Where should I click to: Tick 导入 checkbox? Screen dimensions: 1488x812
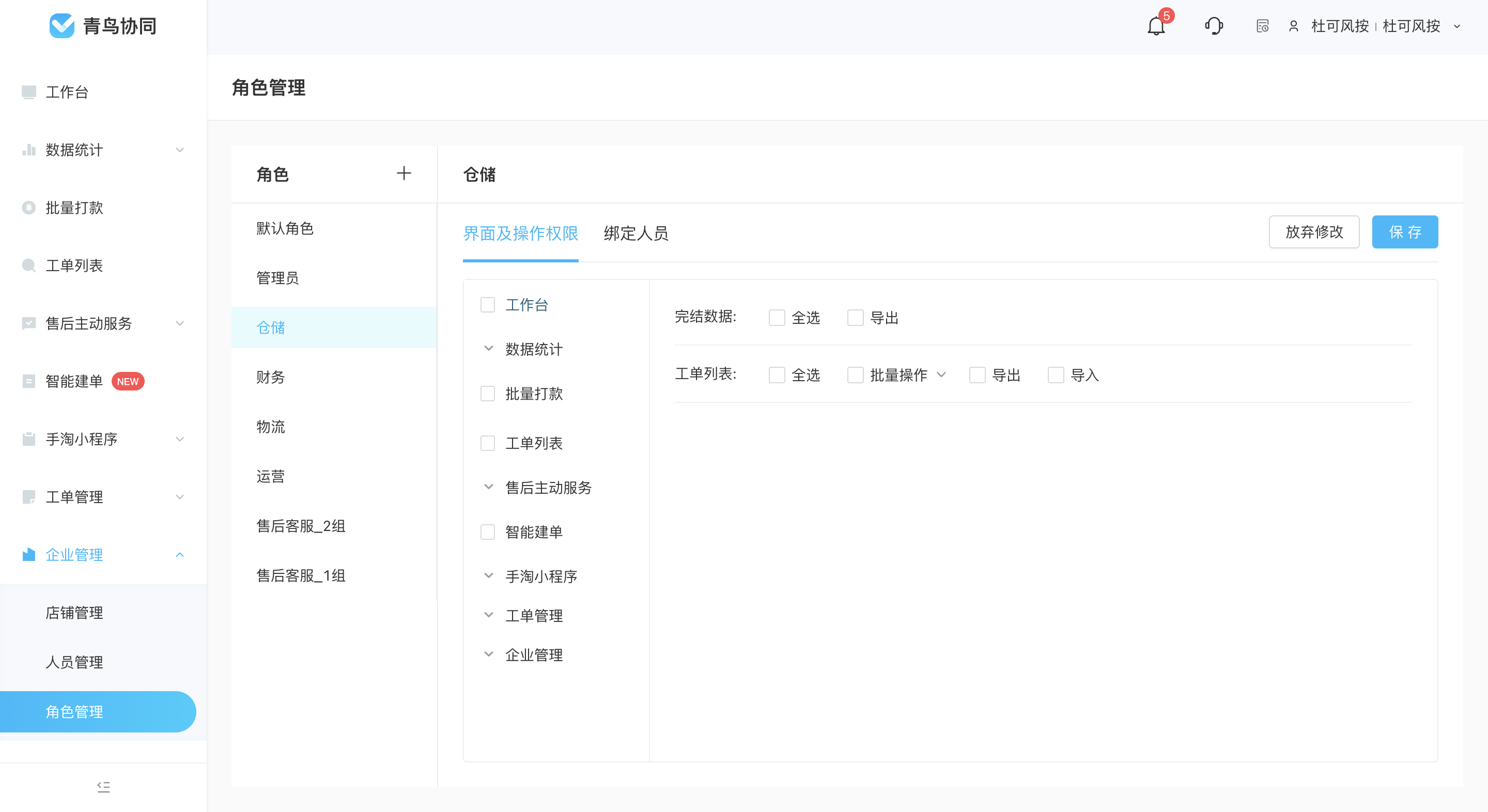[1056, 375]
